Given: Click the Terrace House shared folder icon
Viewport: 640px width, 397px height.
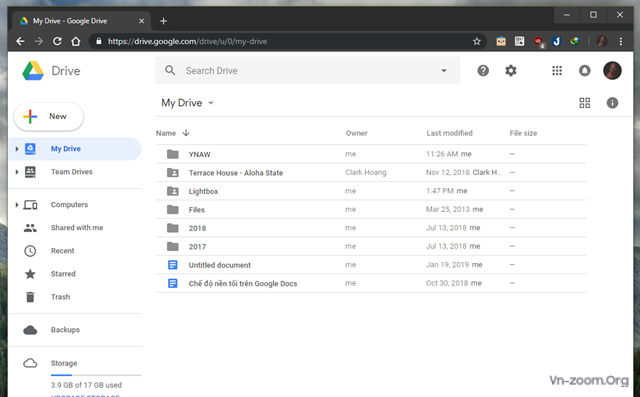Looking at the screenshot, I should point(173,173).
